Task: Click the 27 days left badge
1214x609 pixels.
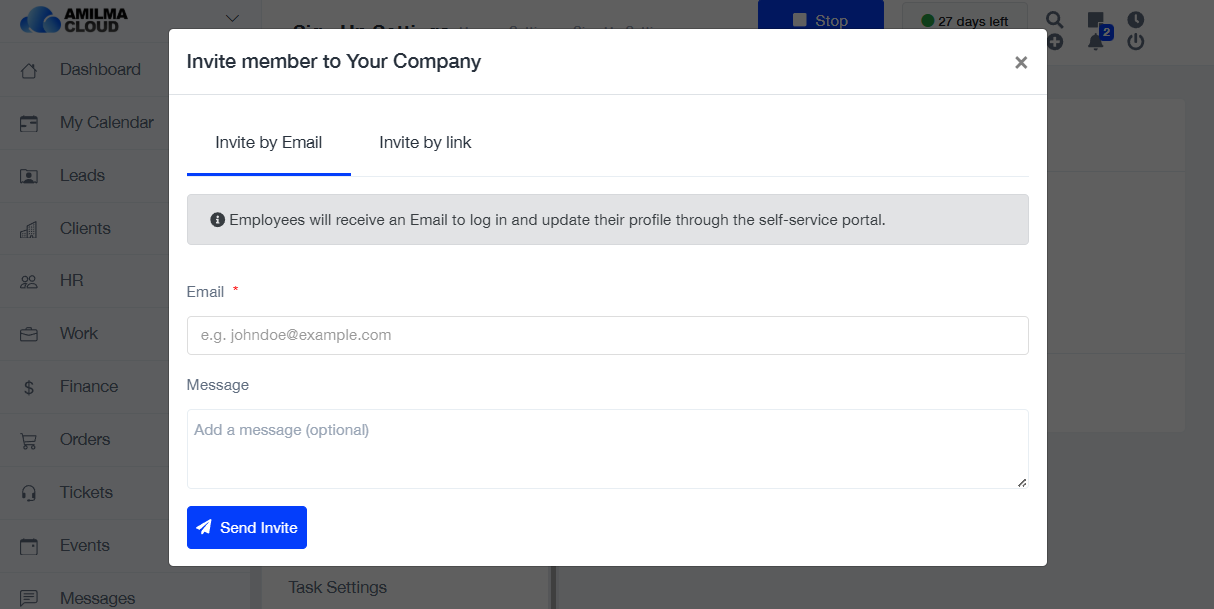Action: (x=964, y=20)
